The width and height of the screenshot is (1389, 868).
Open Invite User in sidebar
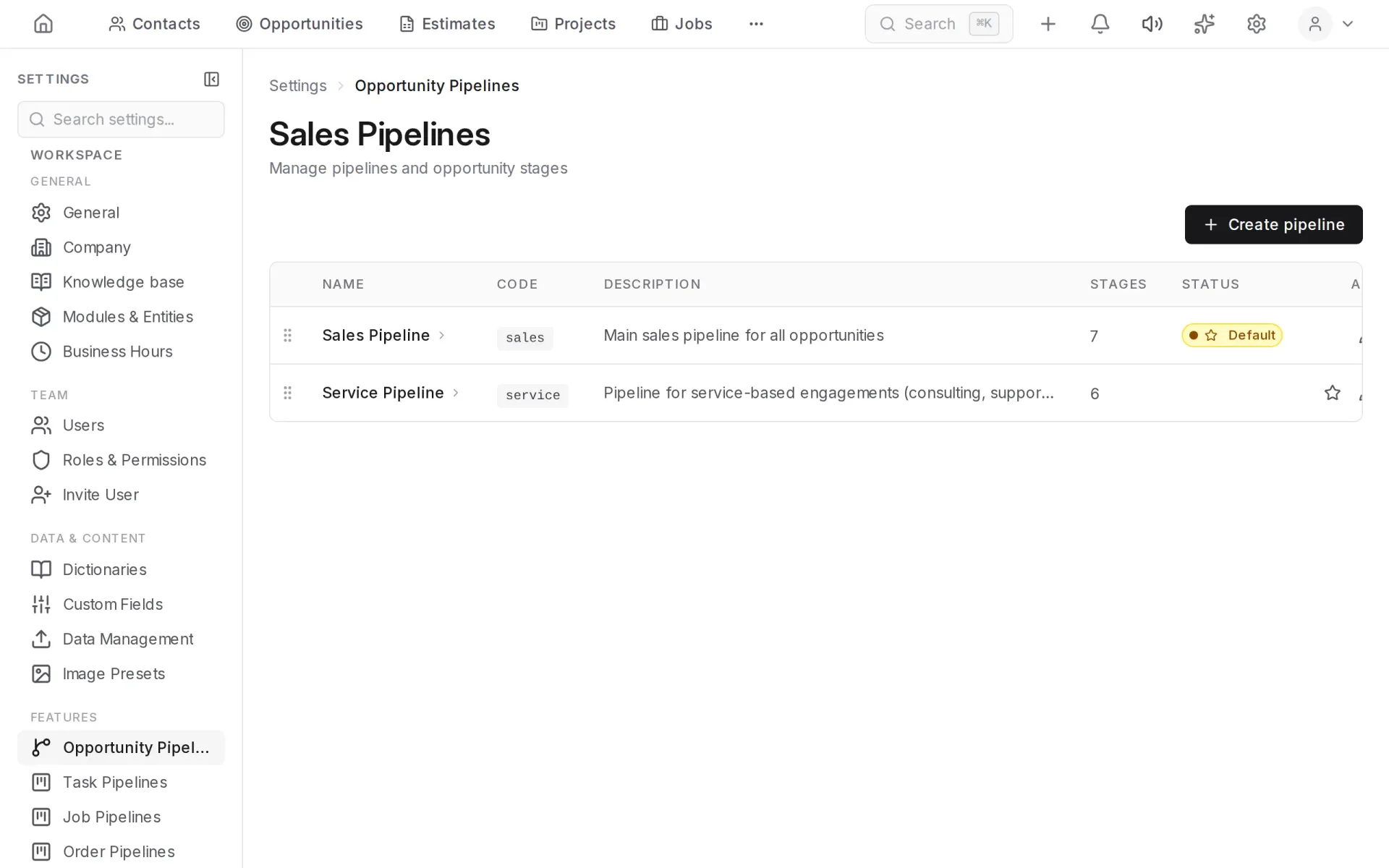[121, 495]
